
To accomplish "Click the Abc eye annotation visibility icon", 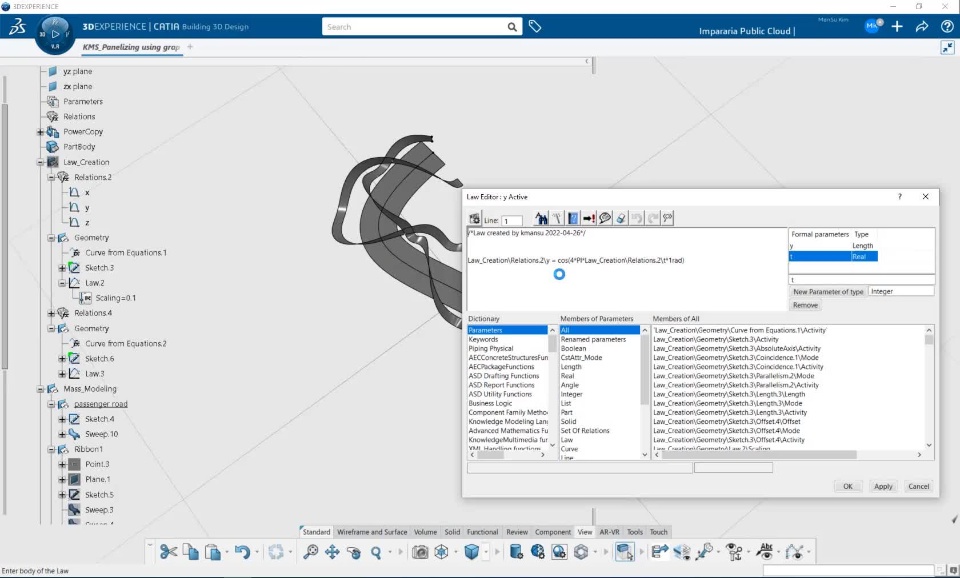I will coord(765,552).
